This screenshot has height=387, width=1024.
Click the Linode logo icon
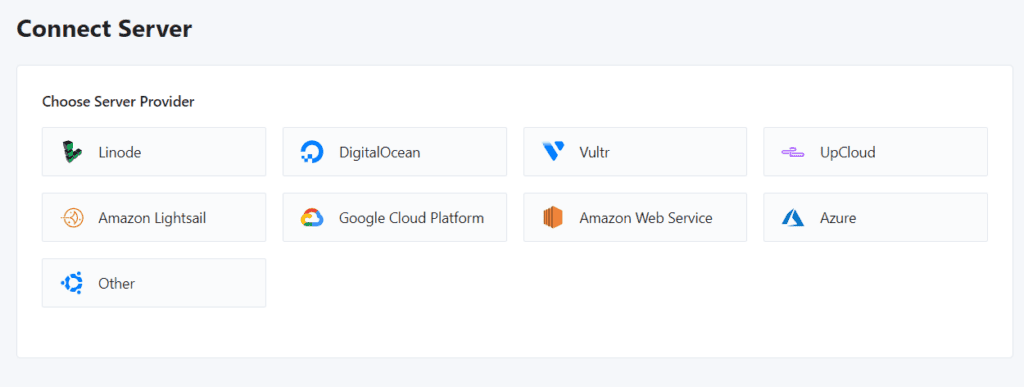pos(72,152)
